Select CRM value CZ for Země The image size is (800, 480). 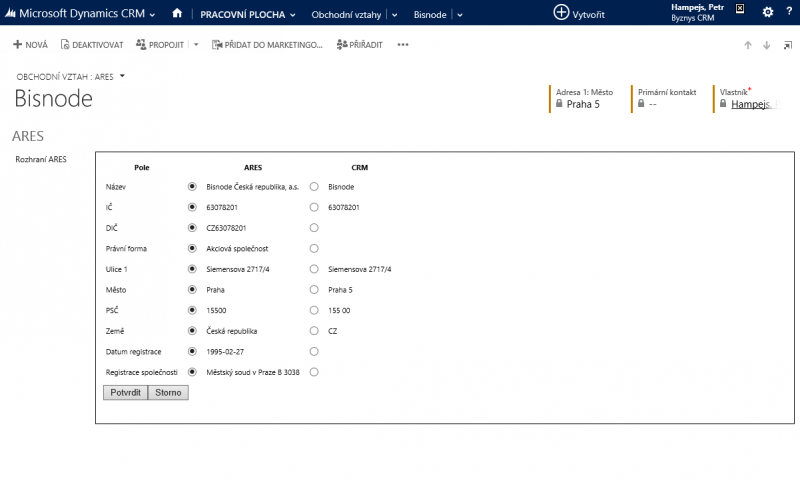click(314, 331)
